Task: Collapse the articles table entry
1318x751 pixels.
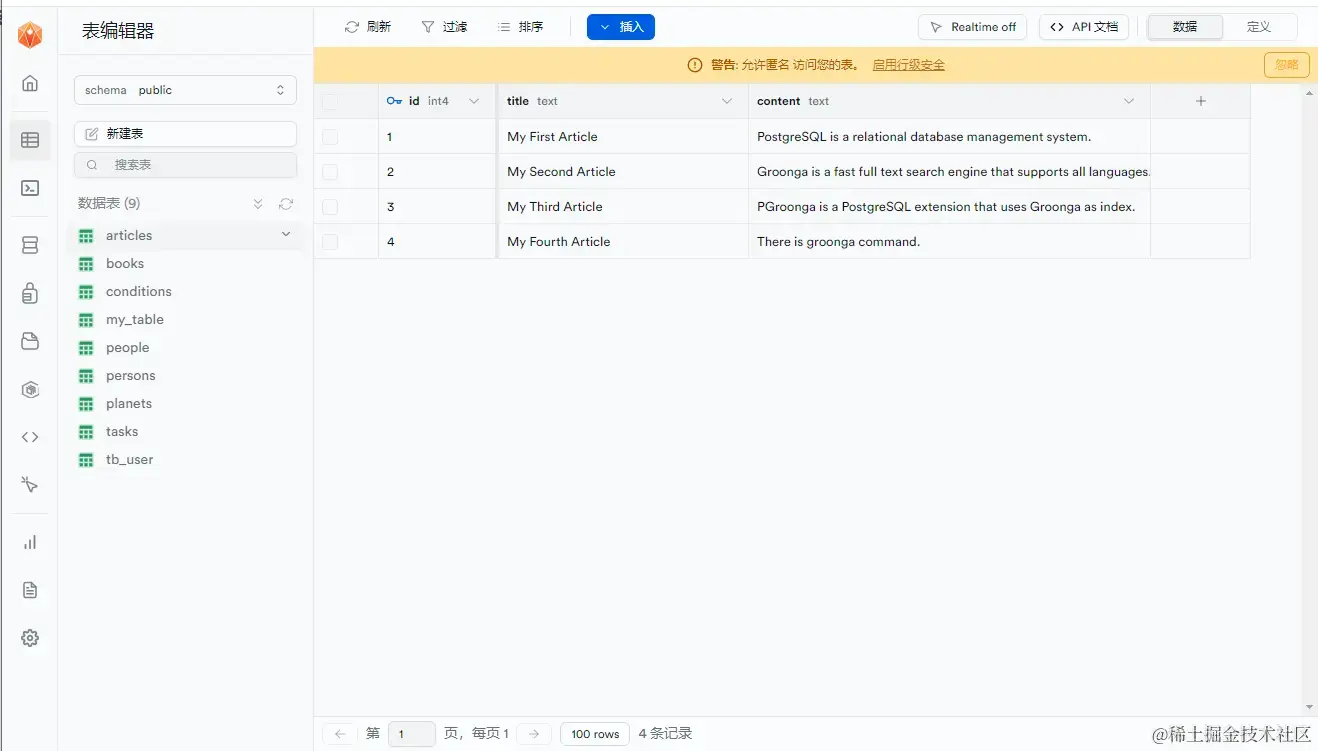Action: 286,234
